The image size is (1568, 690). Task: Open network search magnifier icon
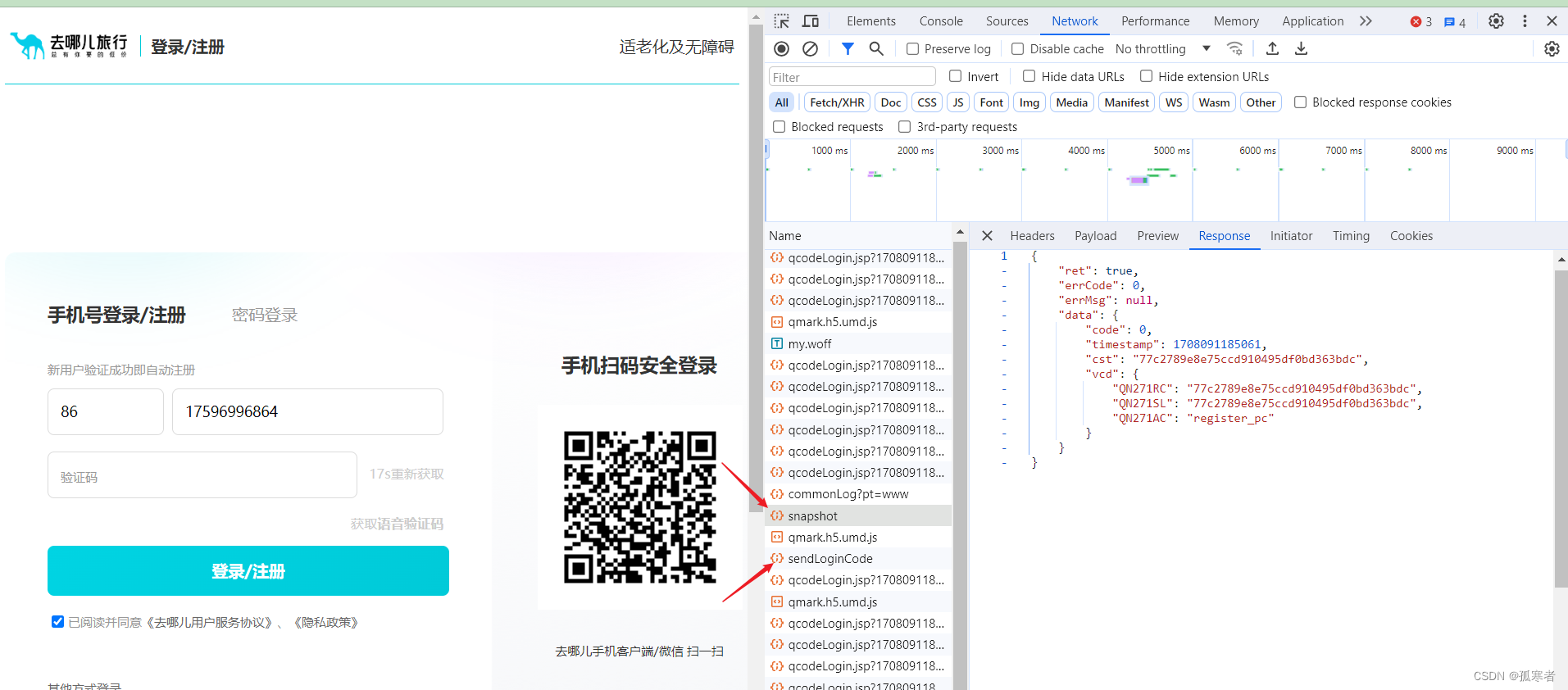click(x=876, y=49)
